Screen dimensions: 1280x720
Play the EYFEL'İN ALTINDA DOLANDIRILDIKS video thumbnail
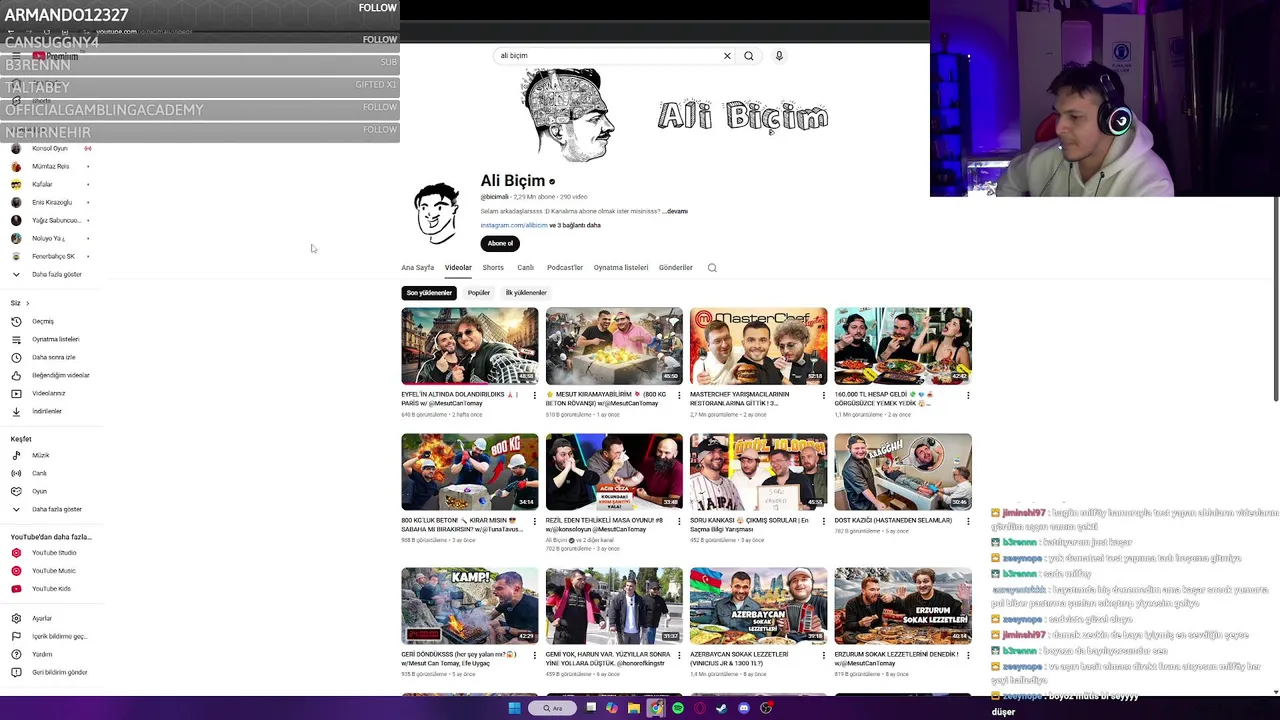470,346
